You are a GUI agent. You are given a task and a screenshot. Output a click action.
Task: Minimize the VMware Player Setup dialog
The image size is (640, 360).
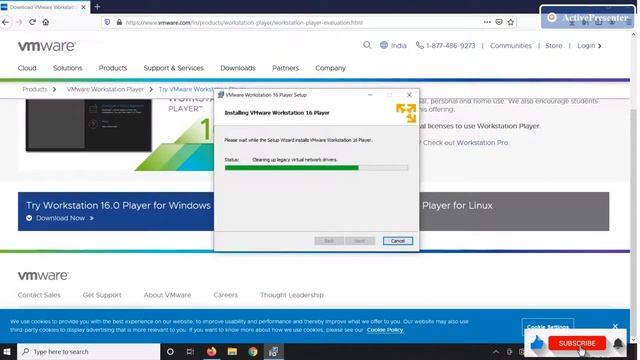[370, 95]
